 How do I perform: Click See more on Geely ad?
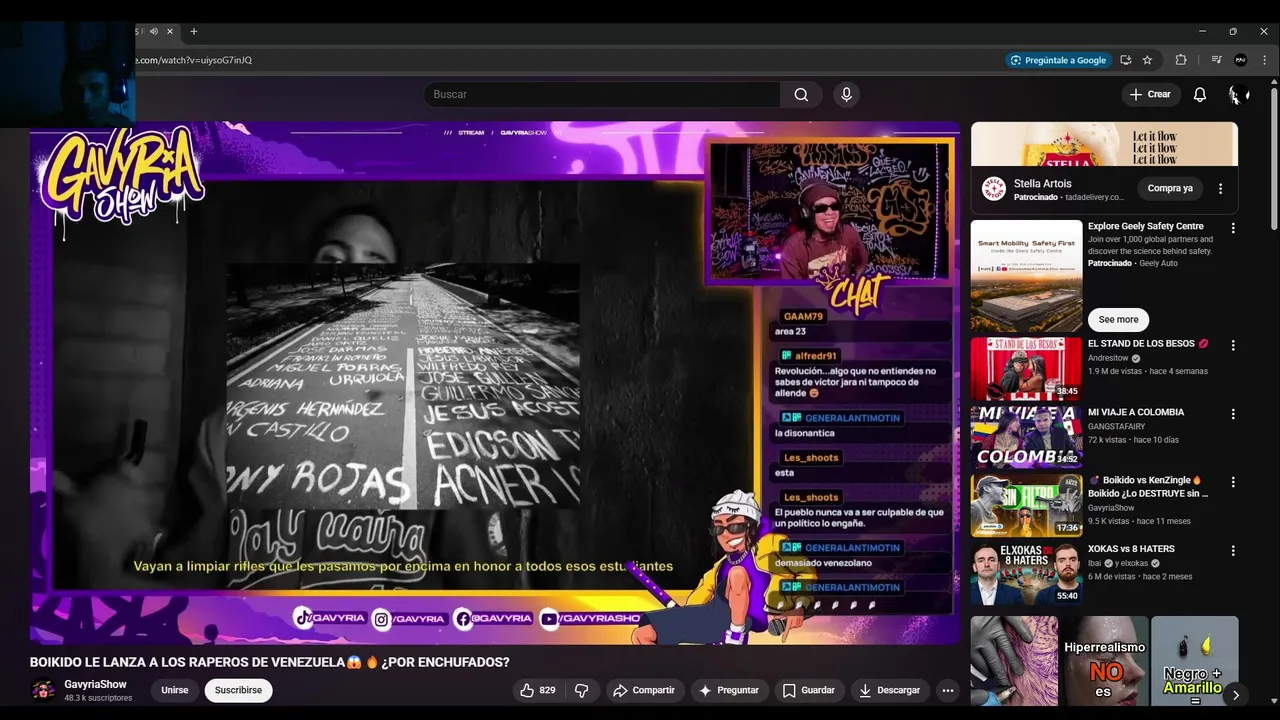(x=1118, y=319)
